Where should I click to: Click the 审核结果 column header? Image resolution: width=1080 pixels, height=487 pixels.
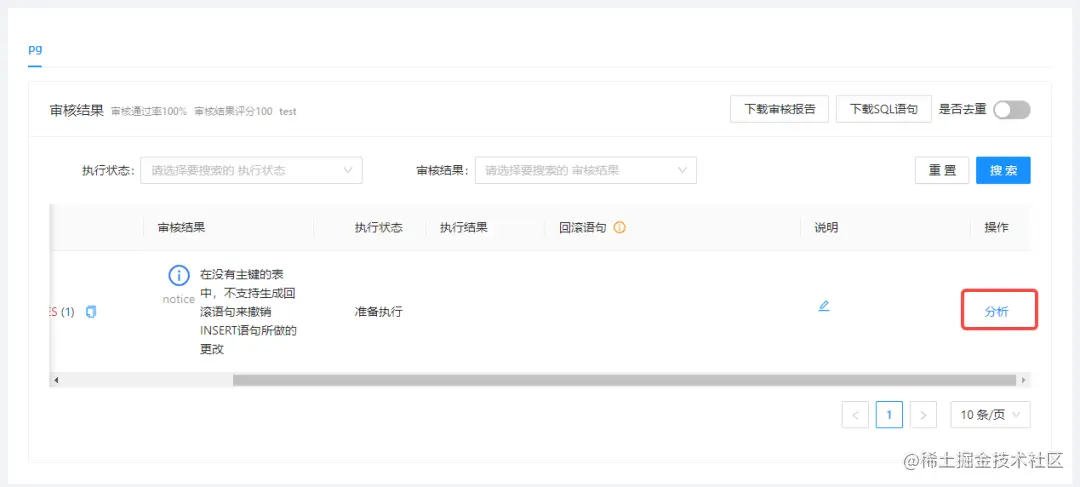[x=181, y=228]
